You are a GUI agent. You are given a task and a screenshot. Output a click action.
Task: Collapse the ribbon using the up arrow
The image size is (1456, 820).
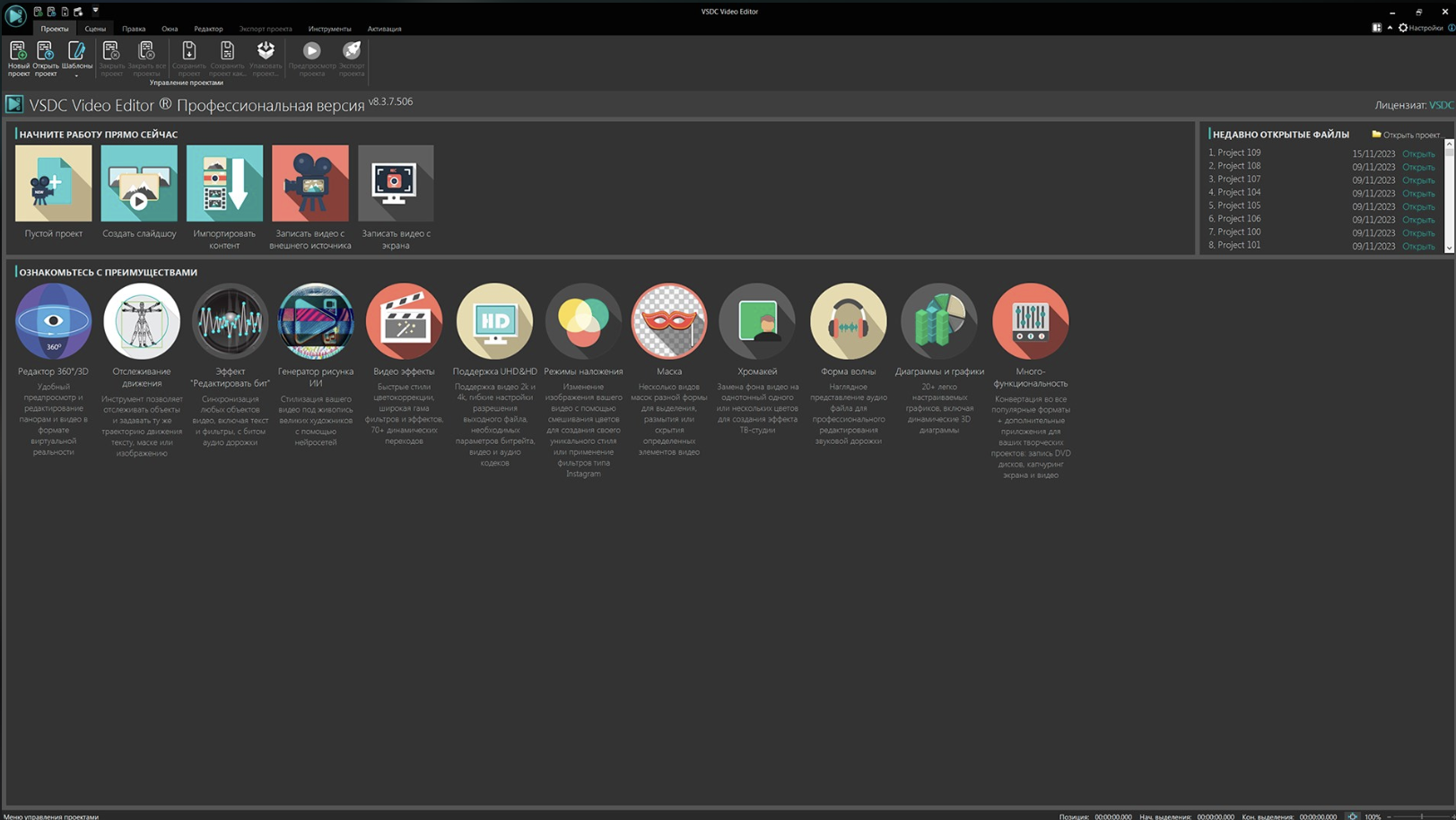click(x=1390, y=28)
